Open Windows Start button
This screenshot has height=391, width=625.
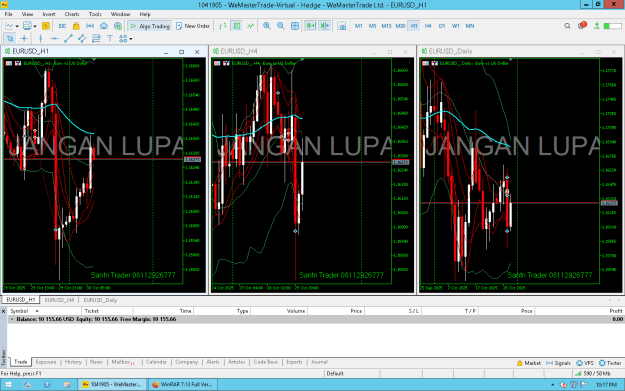[8, 385]
